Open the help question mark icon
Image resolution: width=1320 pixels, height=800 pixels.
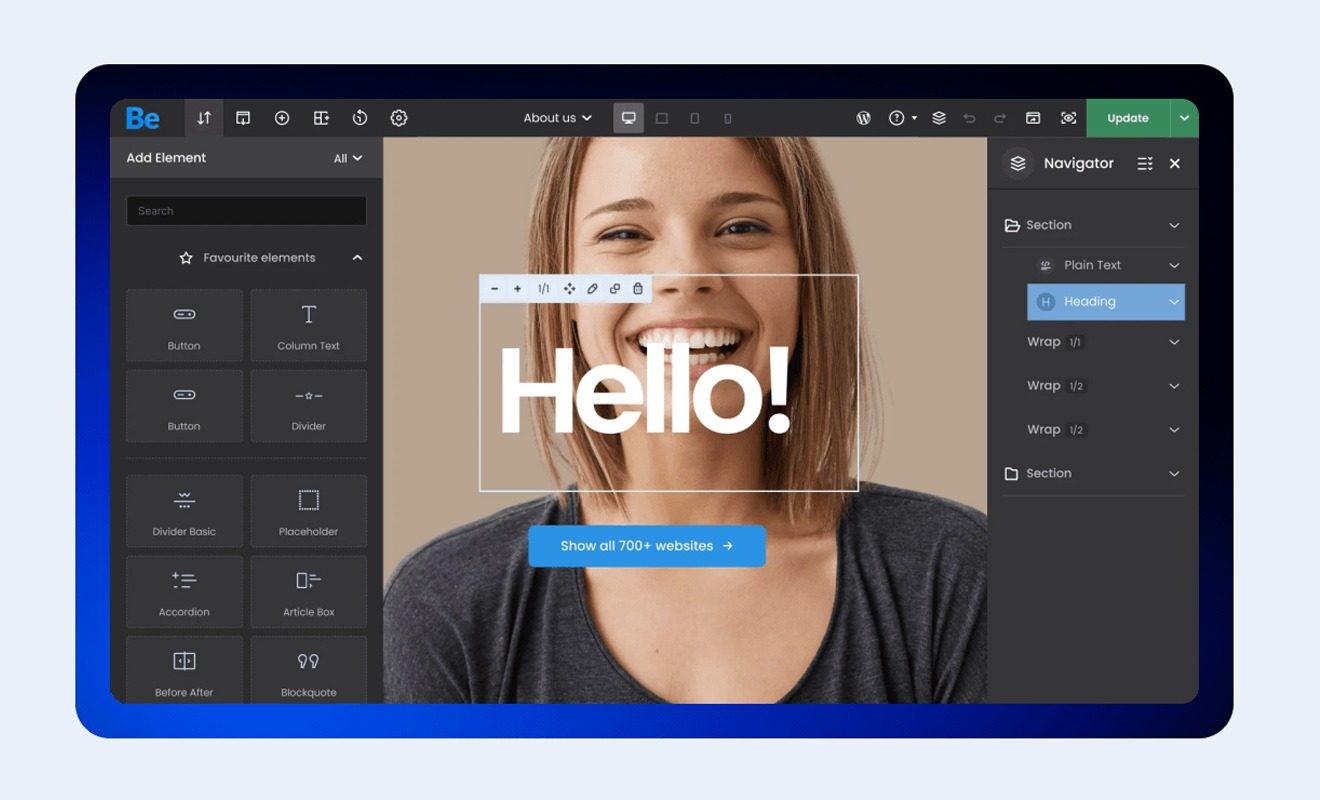[x=897, y=118]
